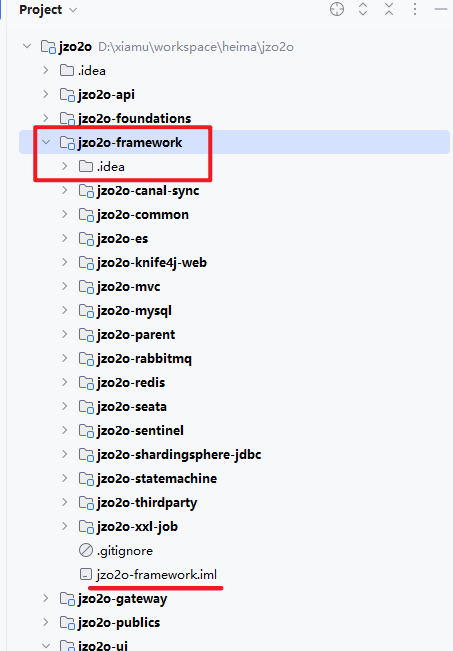Image resolution: width=453 pixels, height=651 pixels.
Task: Select the jzo2o-xxl-job module
Action: (137, 526)
